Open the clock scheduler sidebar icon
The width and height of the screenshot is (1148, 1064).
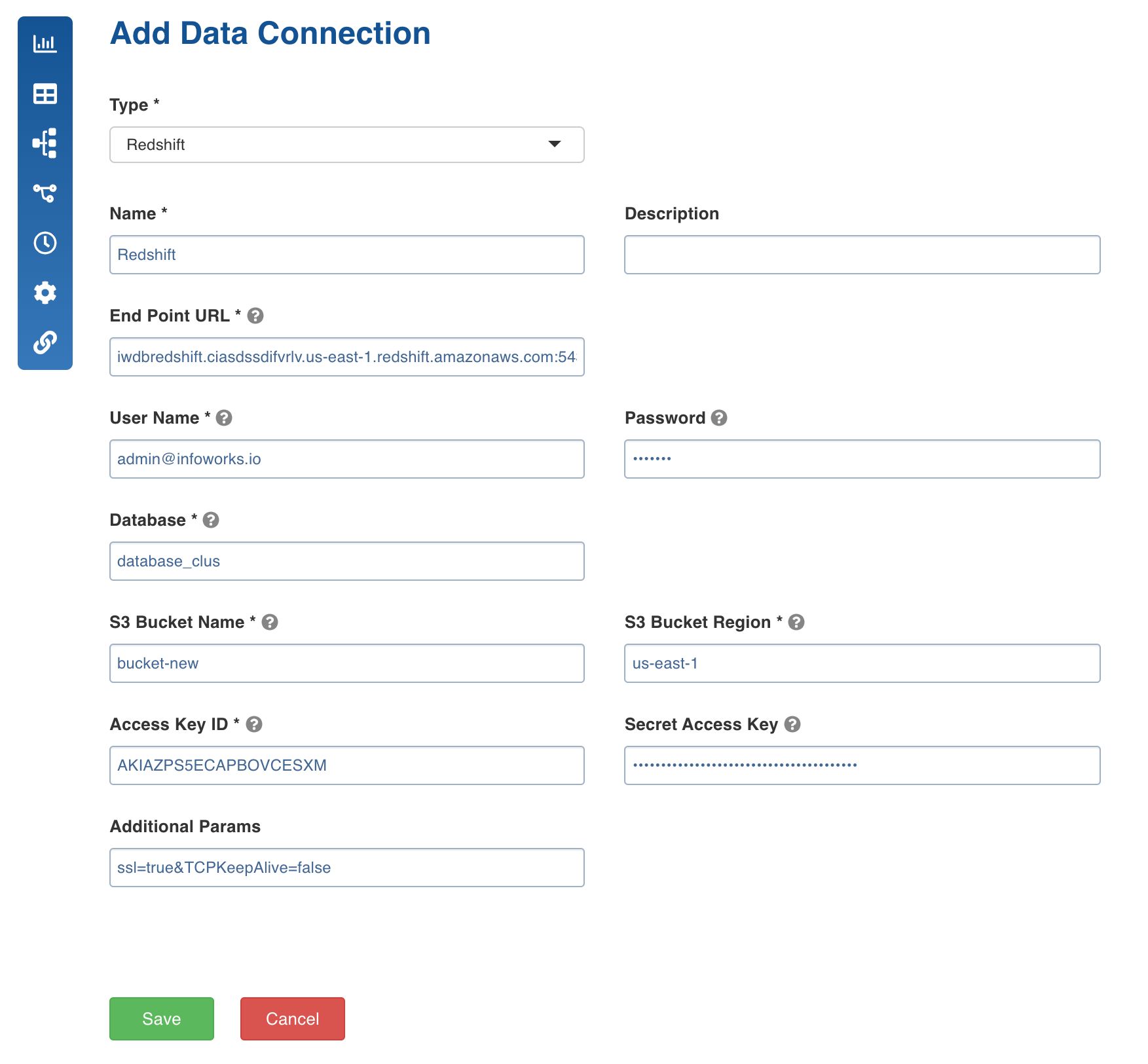[45, 243]
